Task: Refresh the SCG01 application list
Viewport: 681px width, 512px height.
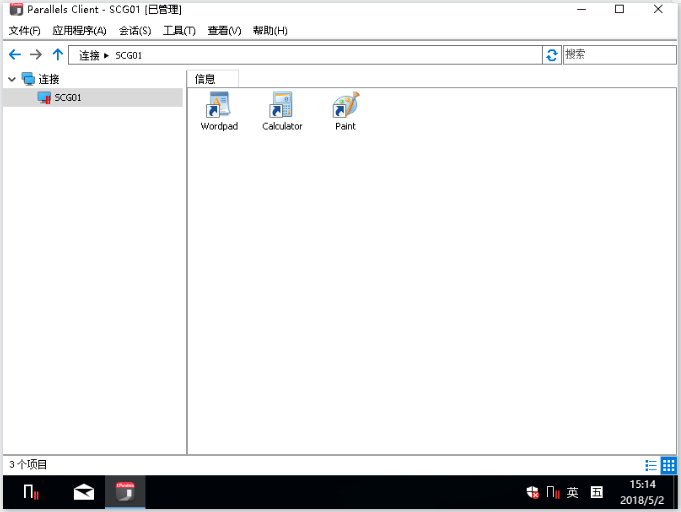Action: coord(552,55)
